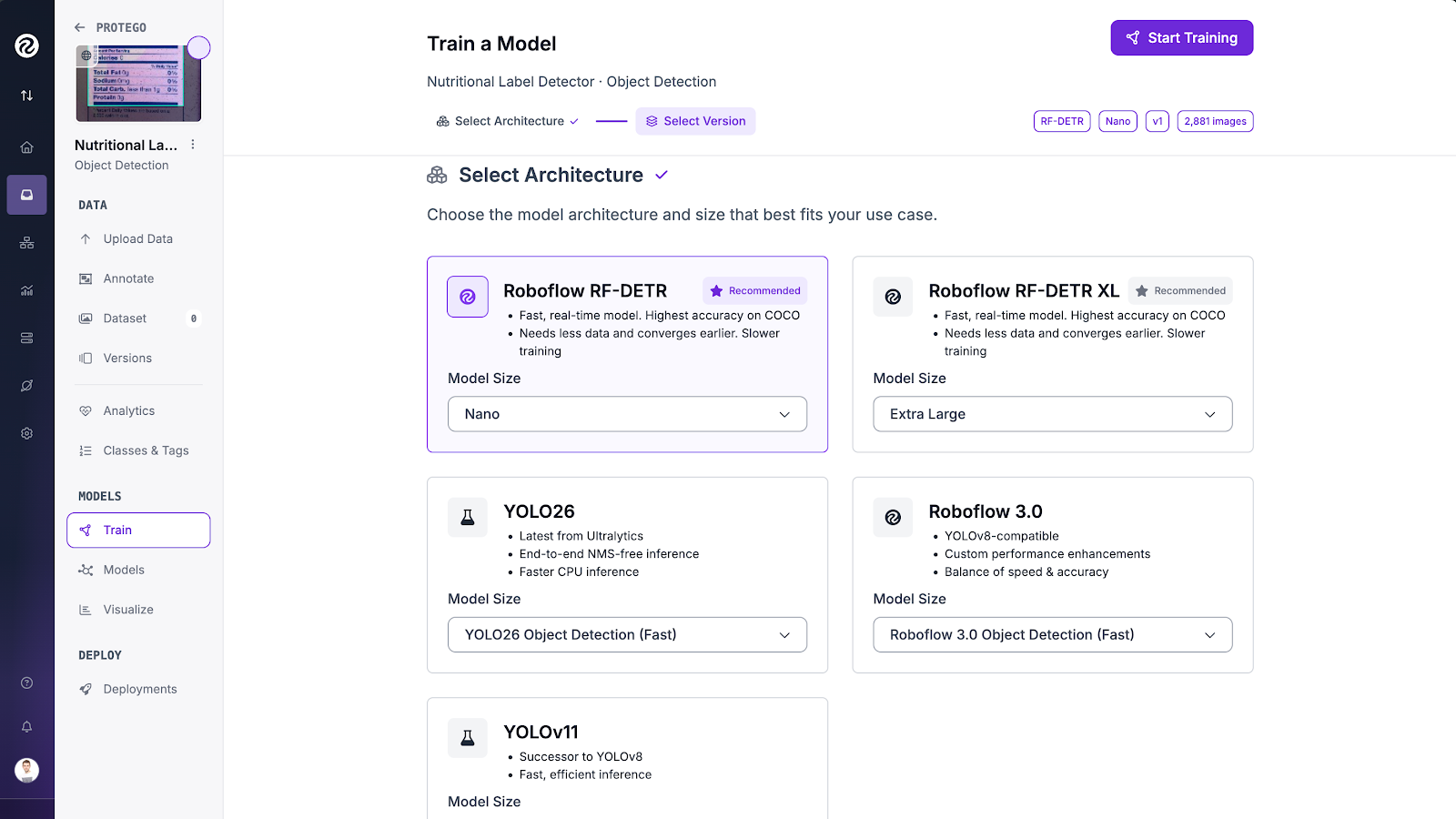Click the nutritional label project thumbnail
Image resolution: width=1456 pixels, height=819 pixels.
(138, 83)
